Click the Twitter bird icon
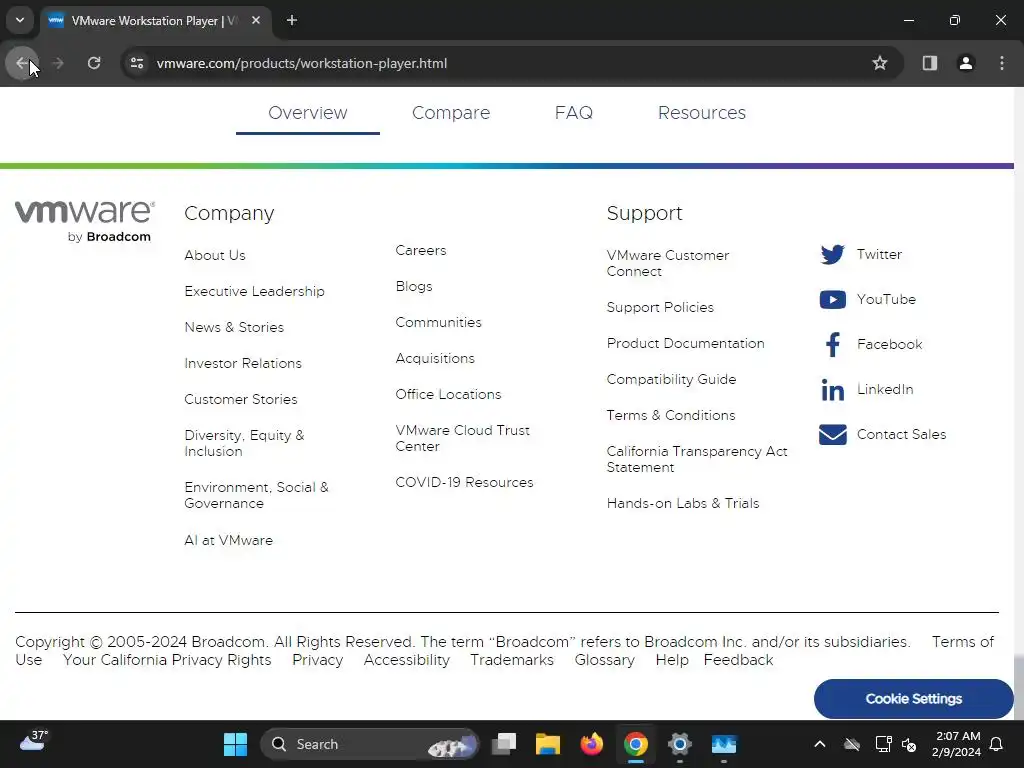The image size is (1024, 768). (x=833, y=254)
